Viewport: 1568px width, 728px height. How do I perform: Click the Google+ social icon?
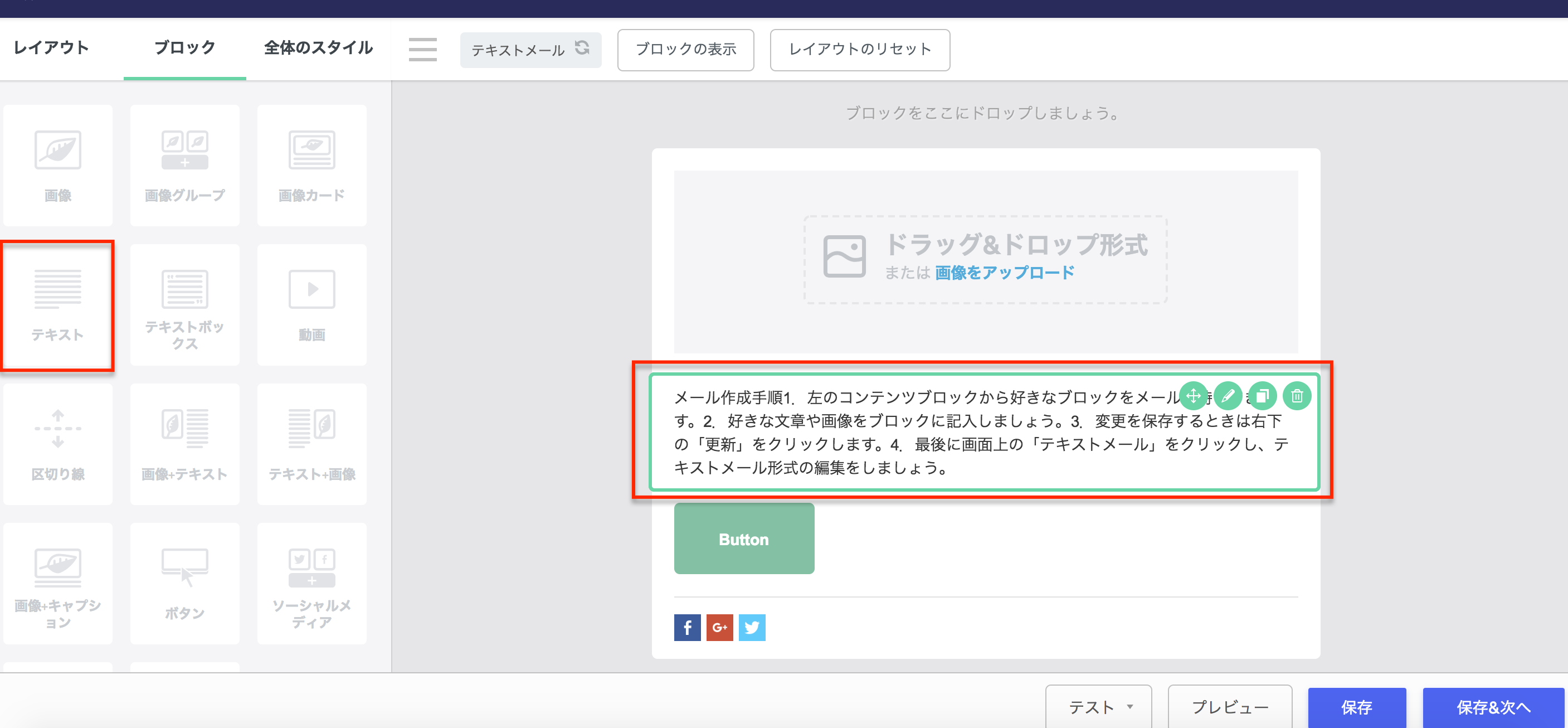click(x=719, y=628)
